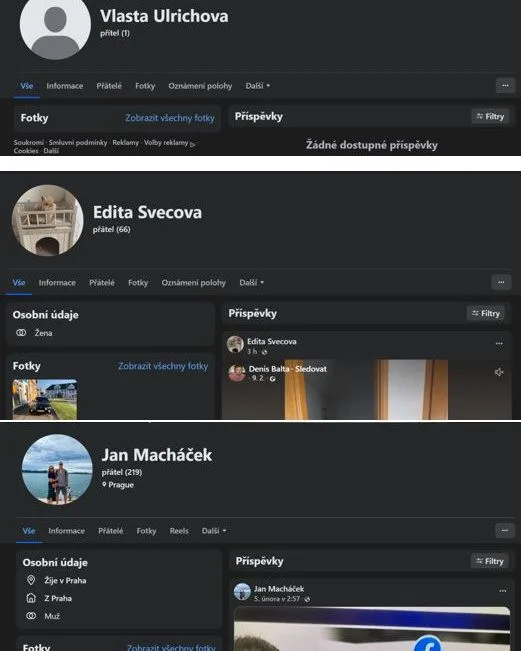Click Vlasta Ulrichova's default avatar picture
The image size is (521, 651).
55,25
